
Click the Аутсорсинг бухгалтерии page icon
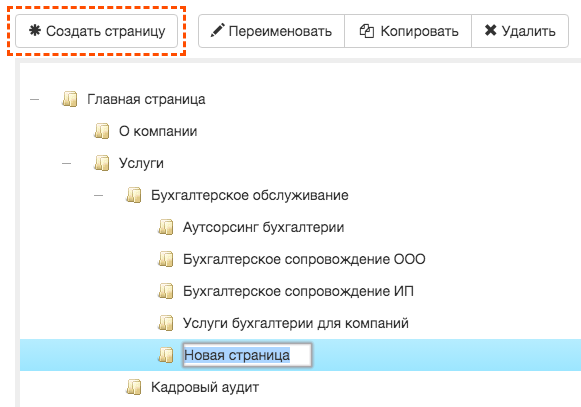166,227
